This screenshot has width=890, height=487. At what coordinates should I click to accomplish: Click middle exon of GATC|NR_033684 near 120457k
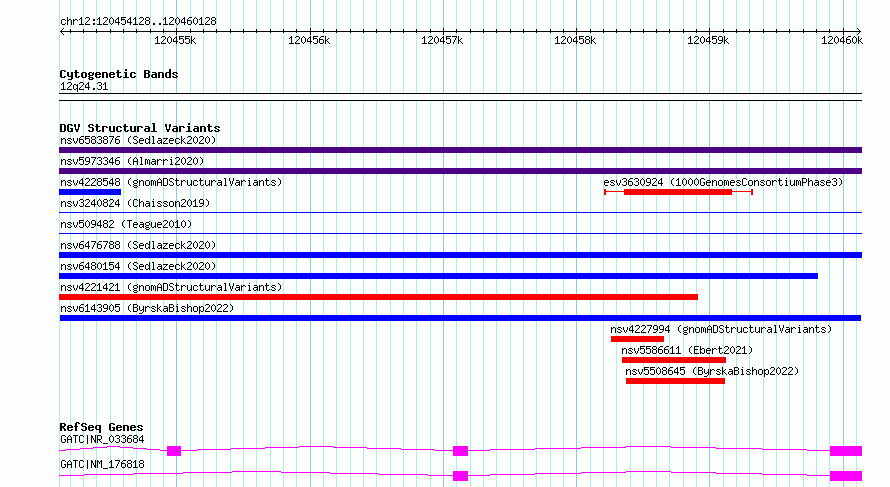point(460,451)
